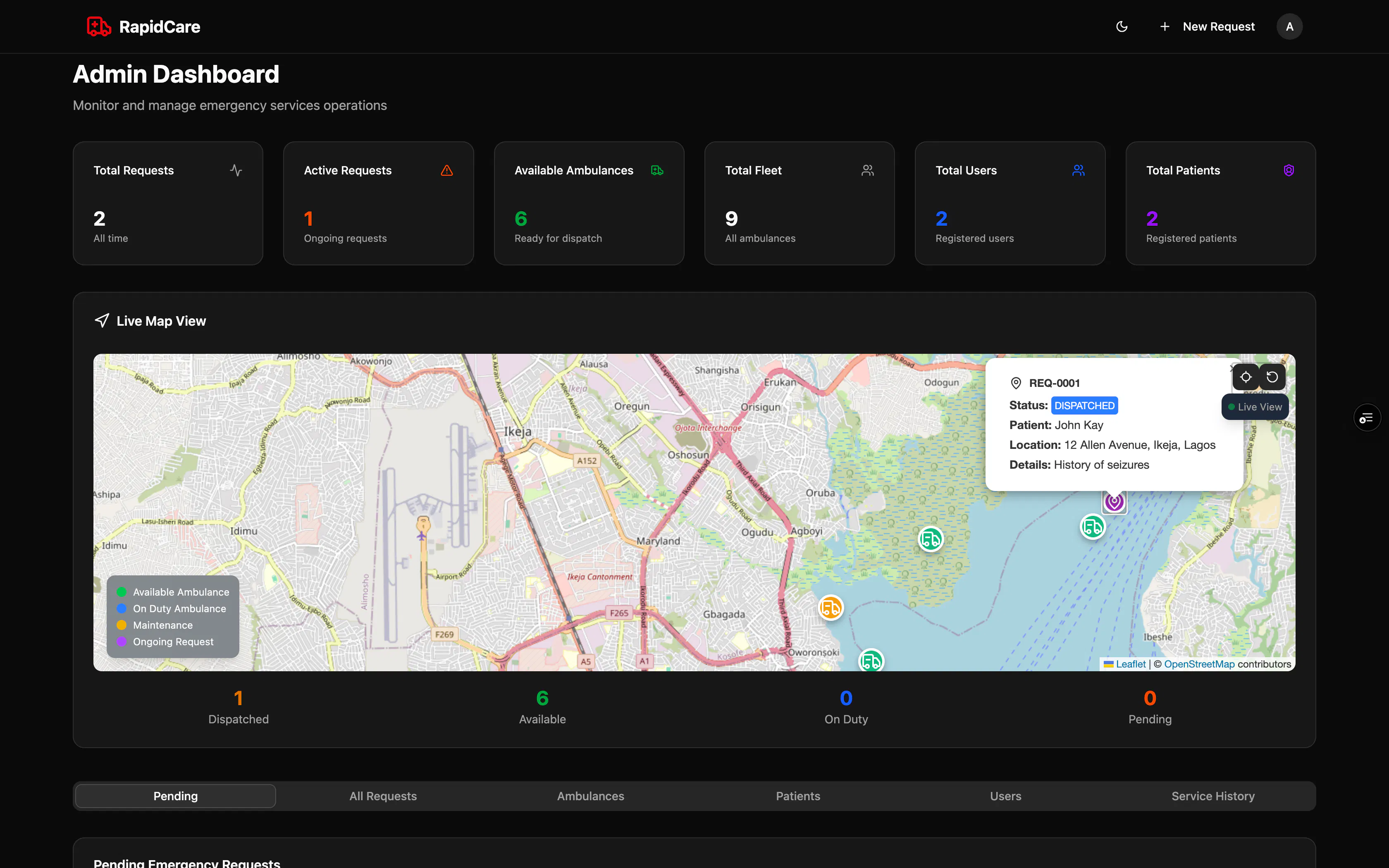Click the 'History of seizures' details text
This screenshot has width=1389, height=868.
(x=1101, y=465)
